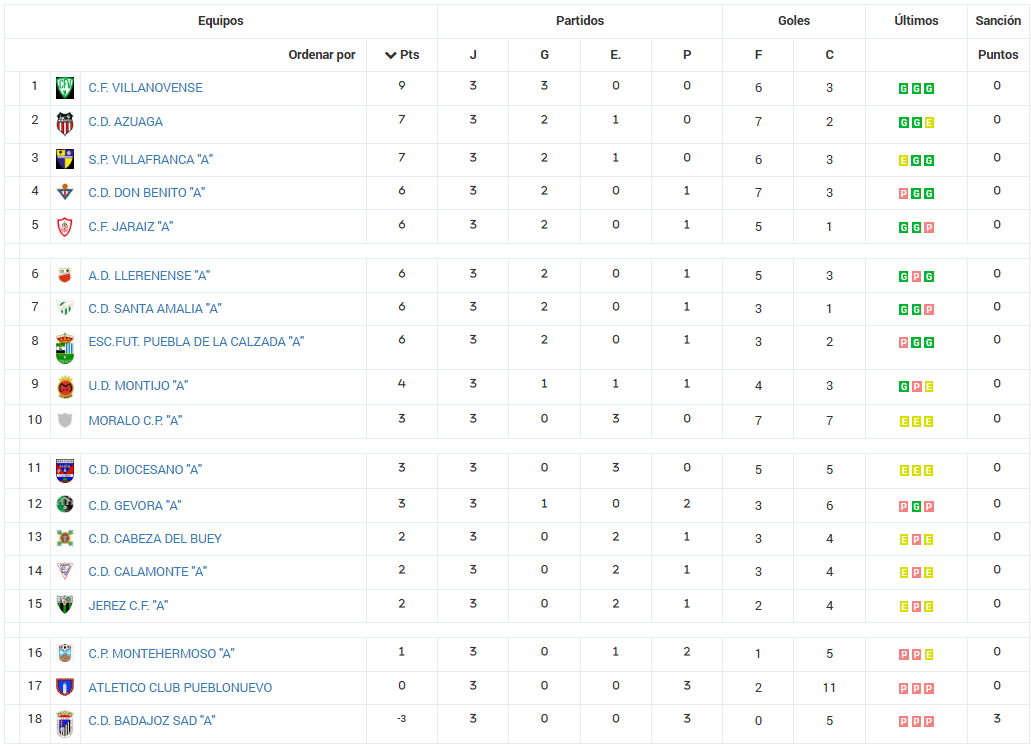The width and height of the screenshot is (1031, 746).
Task: Open C.D. DON BENITO "A" link
Action: tap(147, 193)
